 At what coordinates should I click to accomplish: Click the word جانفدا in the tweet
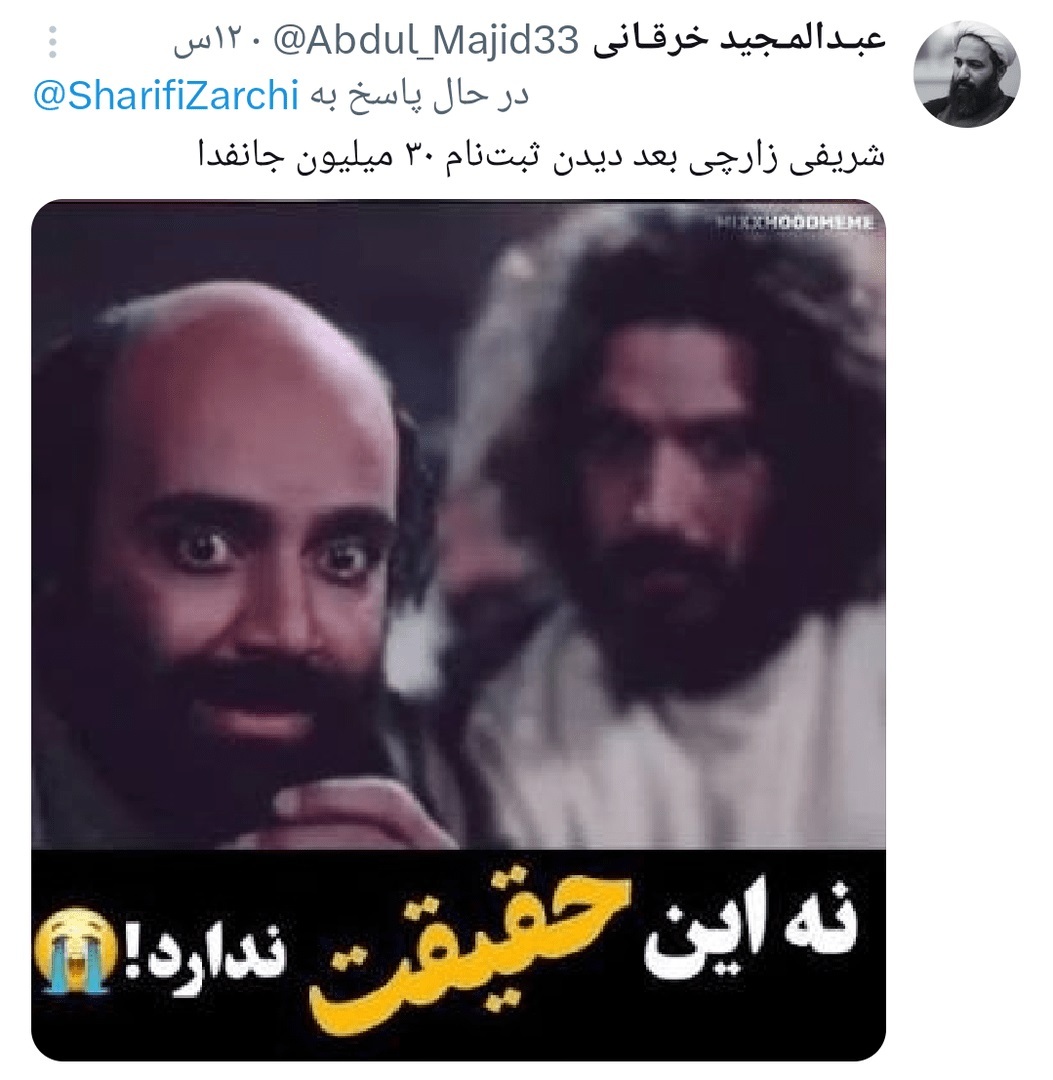240,156
